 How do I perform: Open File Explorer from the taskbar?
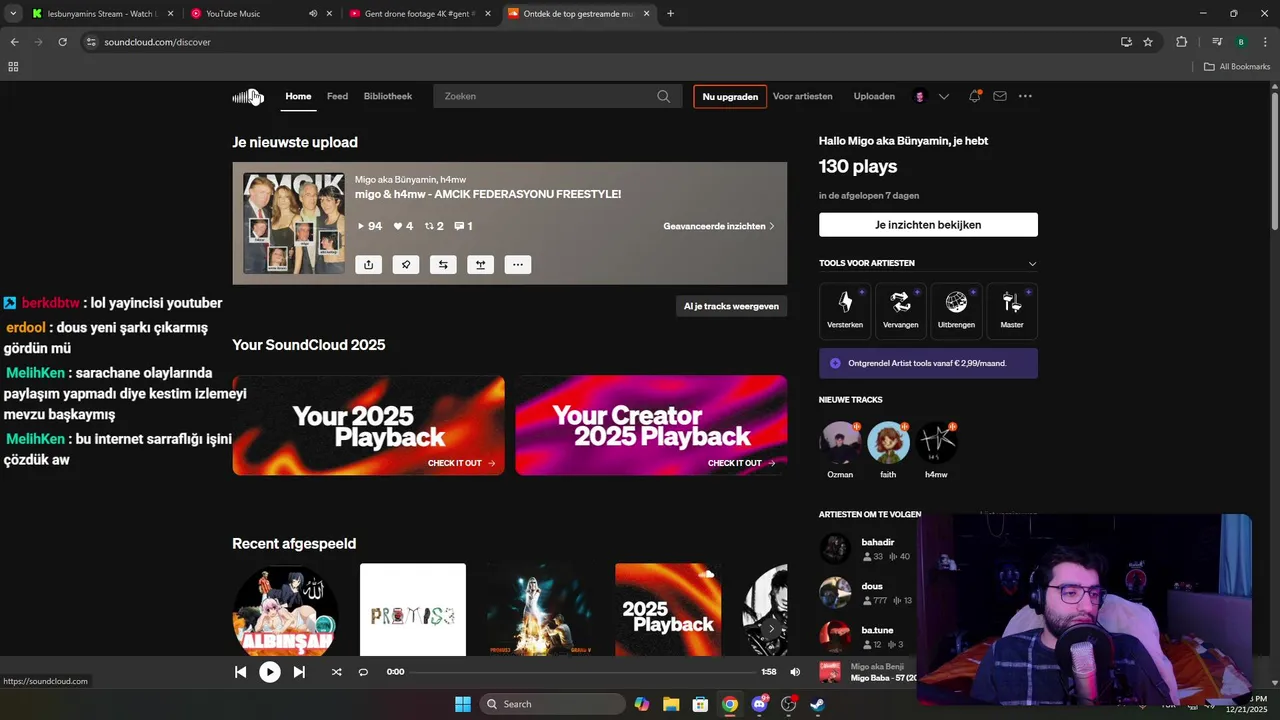coord(671,704)
